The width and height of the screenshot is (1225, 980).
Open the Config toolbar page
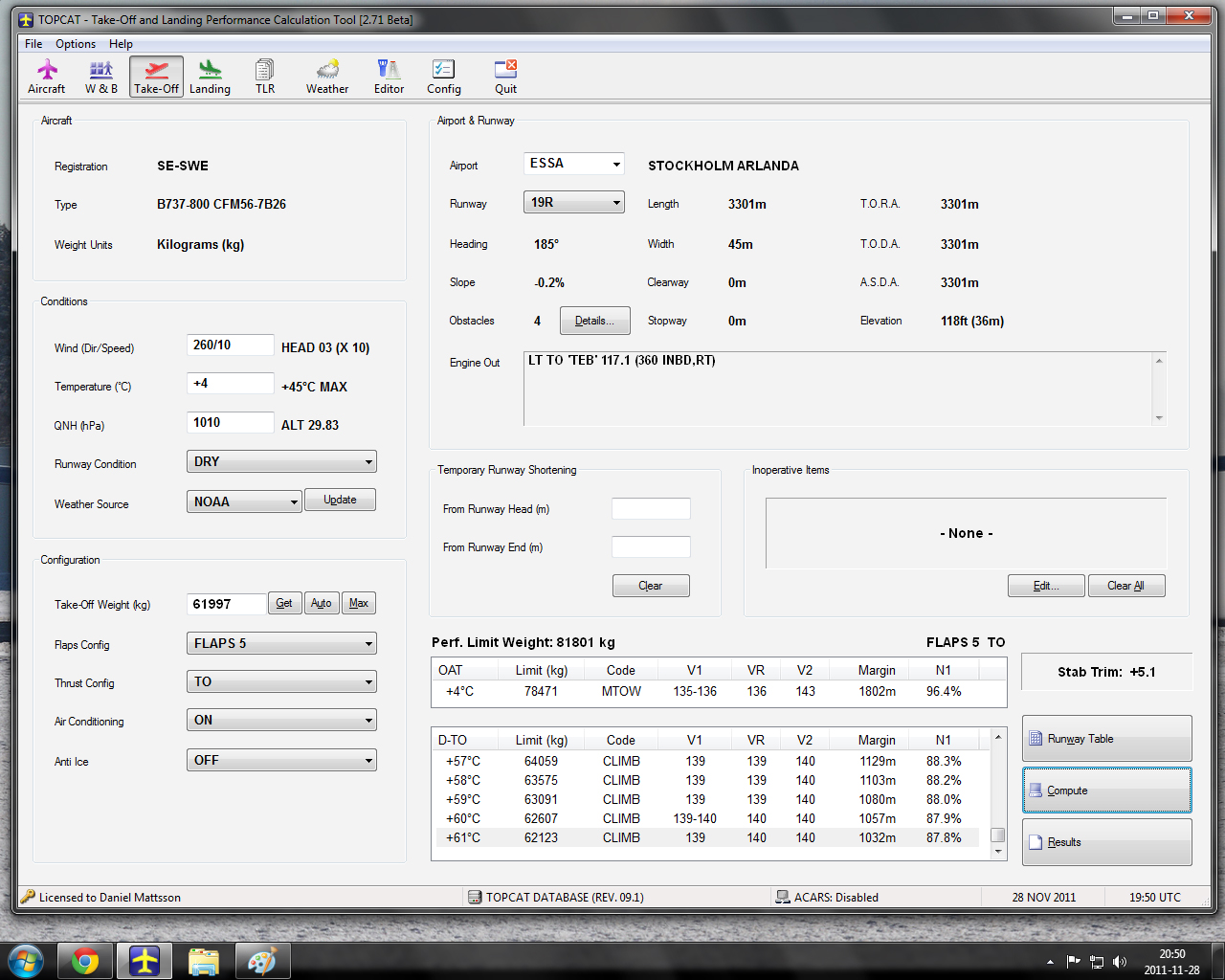click(x=443, y=77)
